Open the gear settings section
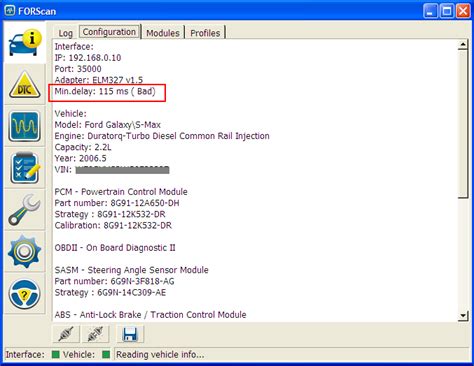The width and height of the screenshot is (474, 366). [25, 252]
